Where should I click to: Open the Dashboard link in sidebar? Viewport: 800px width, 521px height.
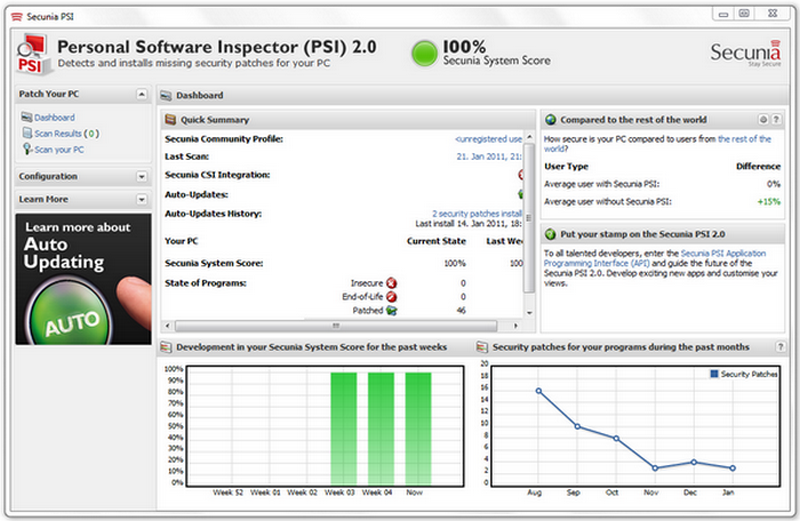[54, 117]
